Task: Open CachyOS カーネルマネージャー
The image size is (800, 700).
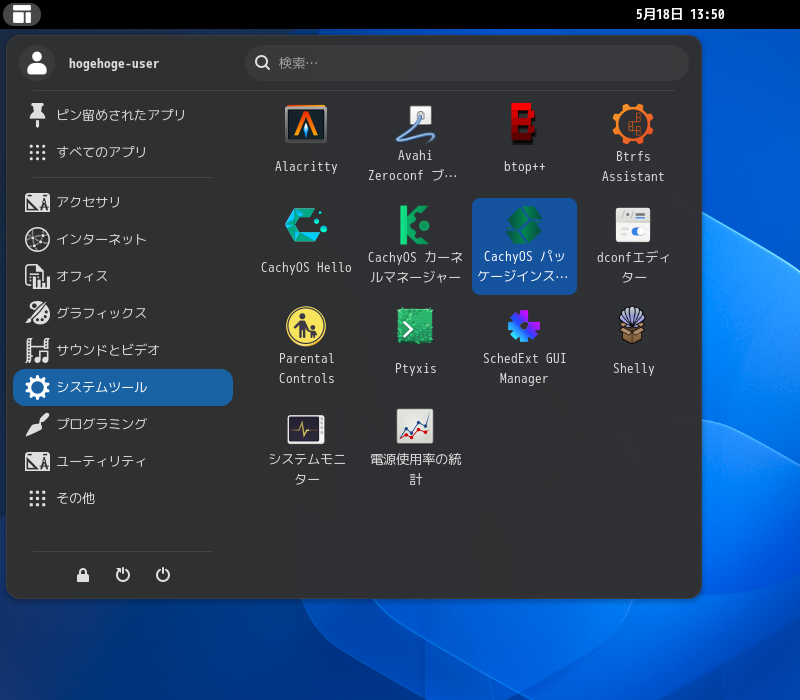Action: pos(415,245)
